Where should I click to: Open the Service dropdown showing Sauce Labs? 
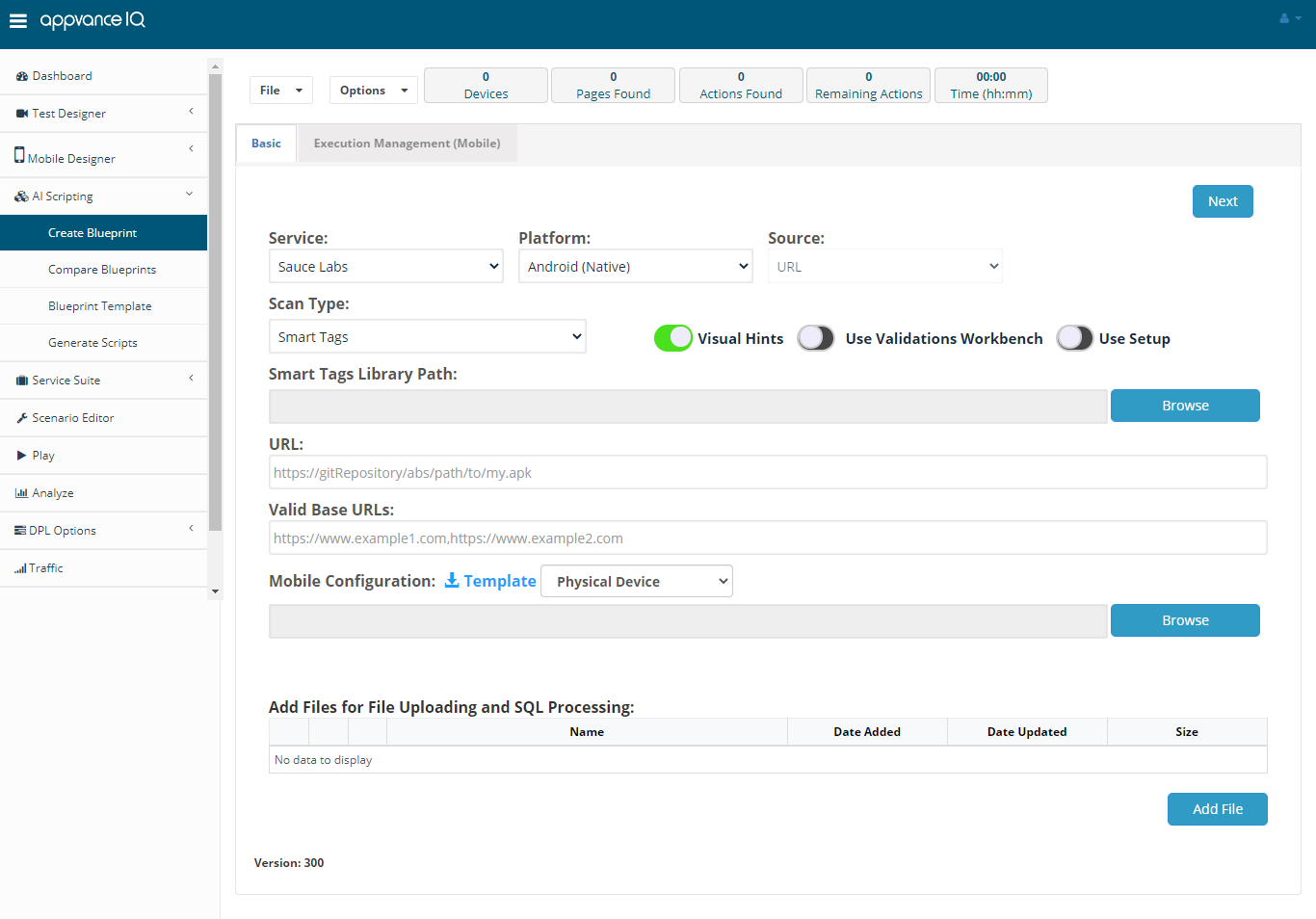click(x=386, y=267)
